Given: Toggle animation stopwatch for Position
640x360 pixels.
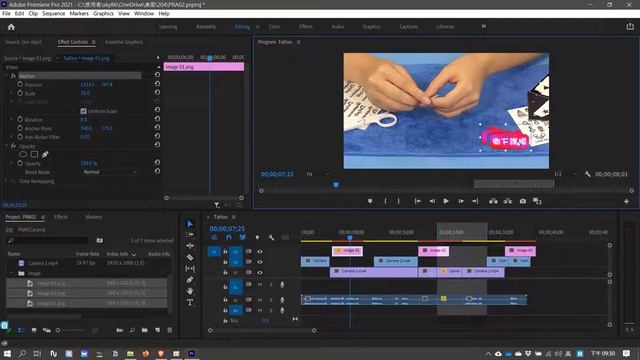Looking at the screenshot, I should tap(20, 84).
